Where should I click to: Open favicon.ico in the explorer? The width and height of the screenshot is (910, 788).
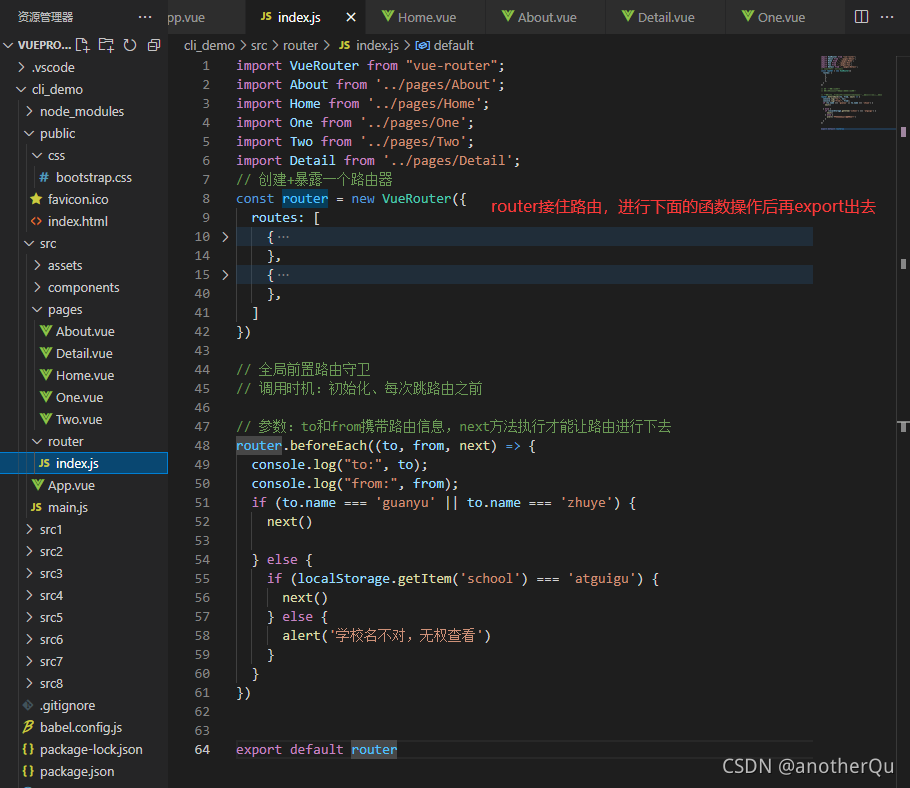pyautogui.click(x=84, y=200)
